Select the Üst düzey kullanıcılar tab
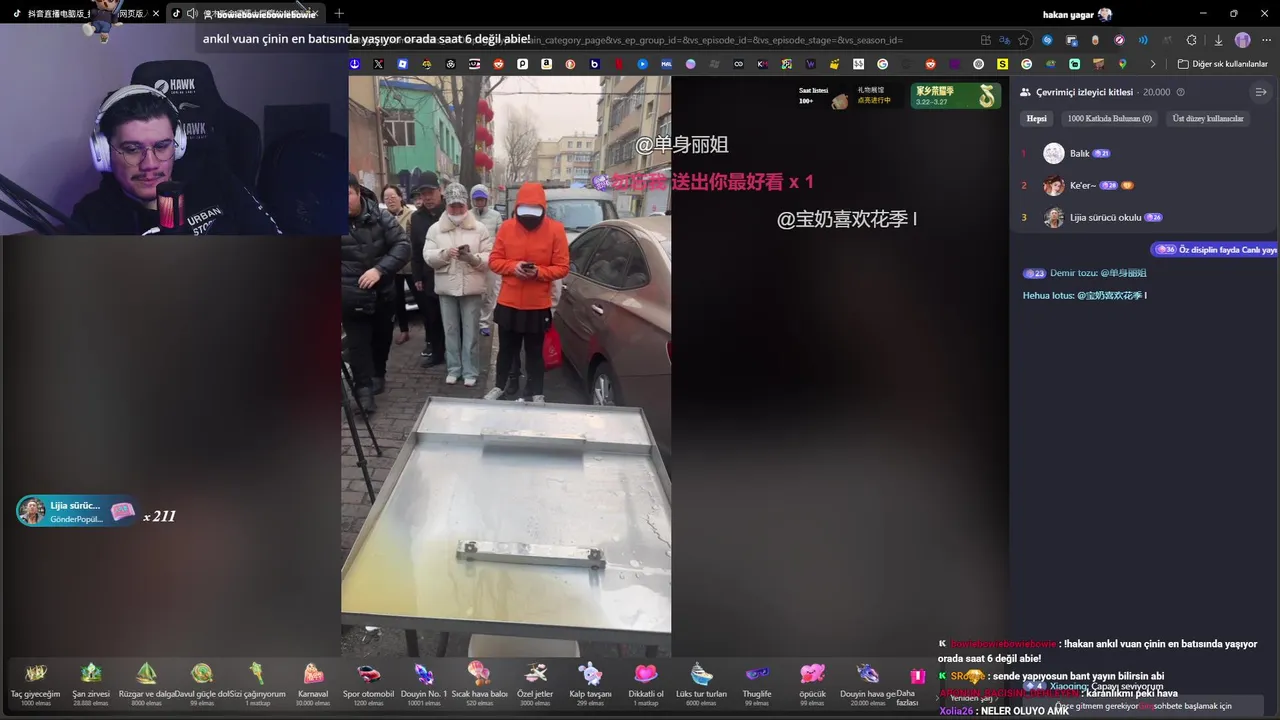Screen dimensions: 1280x720 (1208, 118)
